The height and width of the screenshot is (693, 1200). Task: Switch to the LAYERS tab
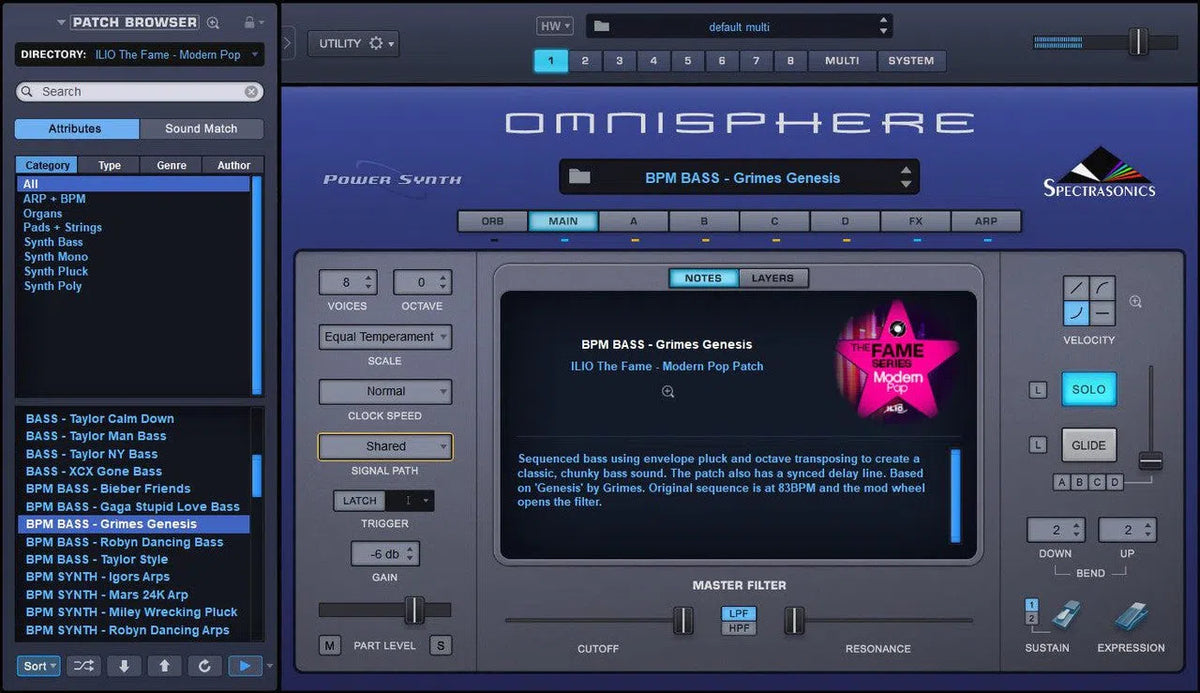coord(772,278)
